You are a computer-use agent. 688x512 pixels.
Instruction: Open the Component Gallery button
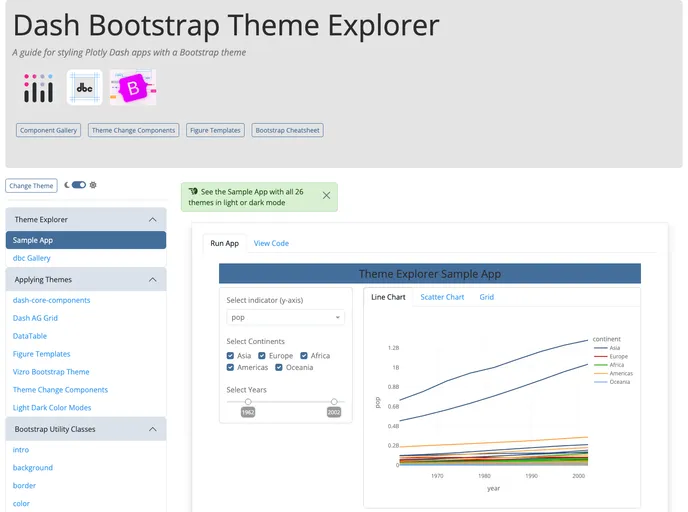coord(49,130)
